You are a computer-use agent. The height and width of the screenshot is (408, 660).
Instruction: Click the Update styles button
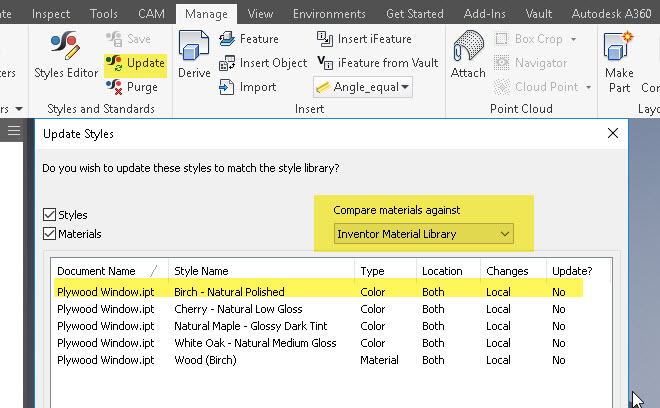pyautogui.click(x=135, y=63)
